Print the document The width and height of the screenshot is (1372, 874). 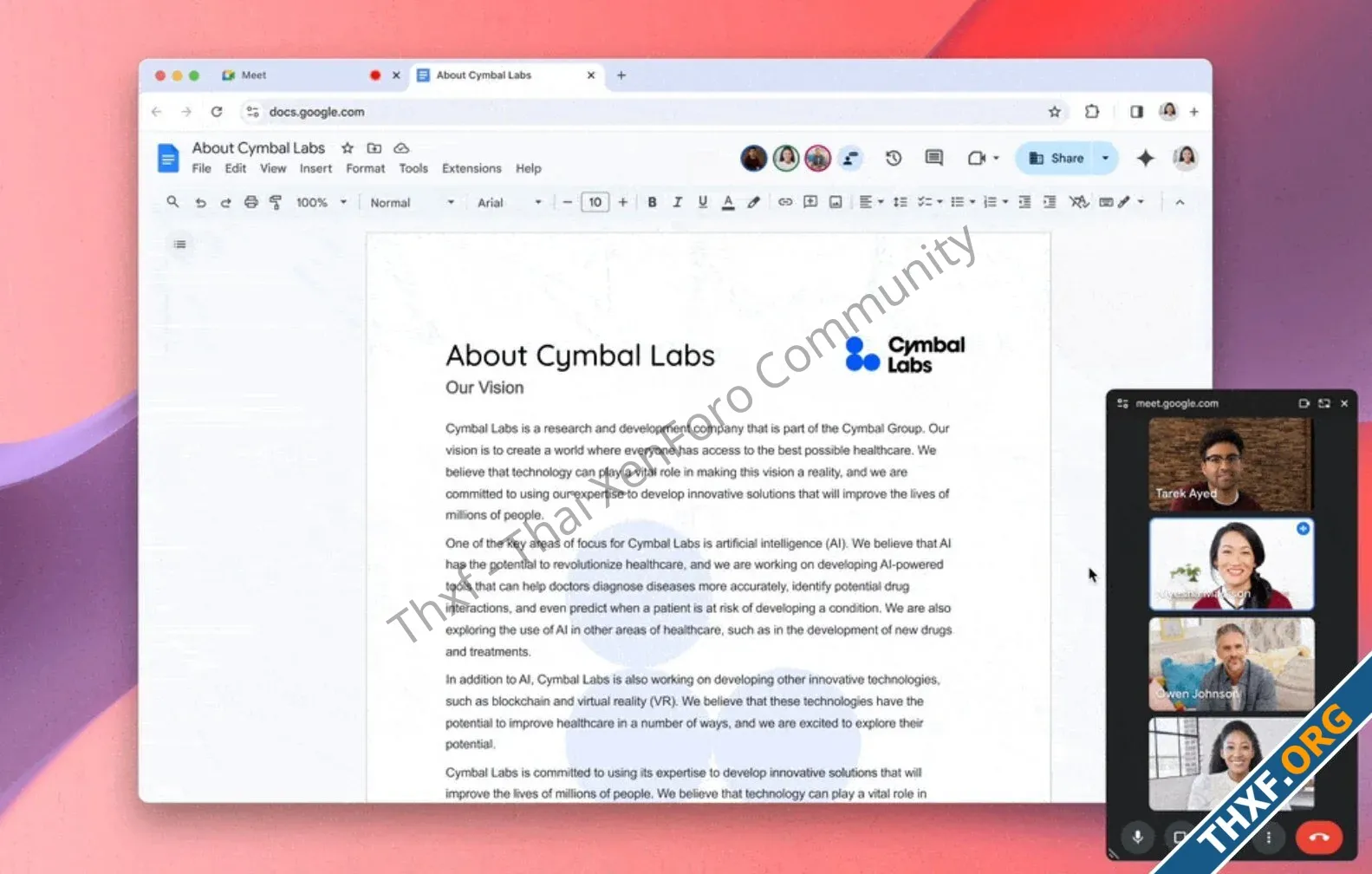click(x=250, y=202)
